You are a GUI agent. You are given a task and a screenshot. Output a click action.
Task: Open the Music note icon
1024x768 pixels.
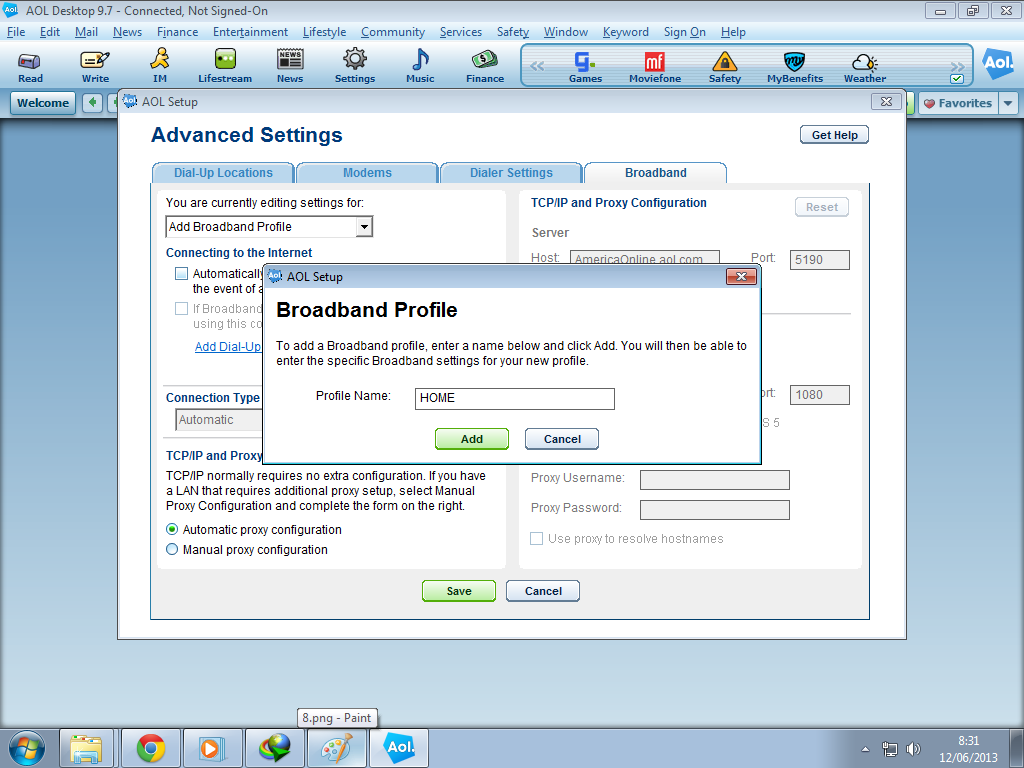tap(420, 67)
